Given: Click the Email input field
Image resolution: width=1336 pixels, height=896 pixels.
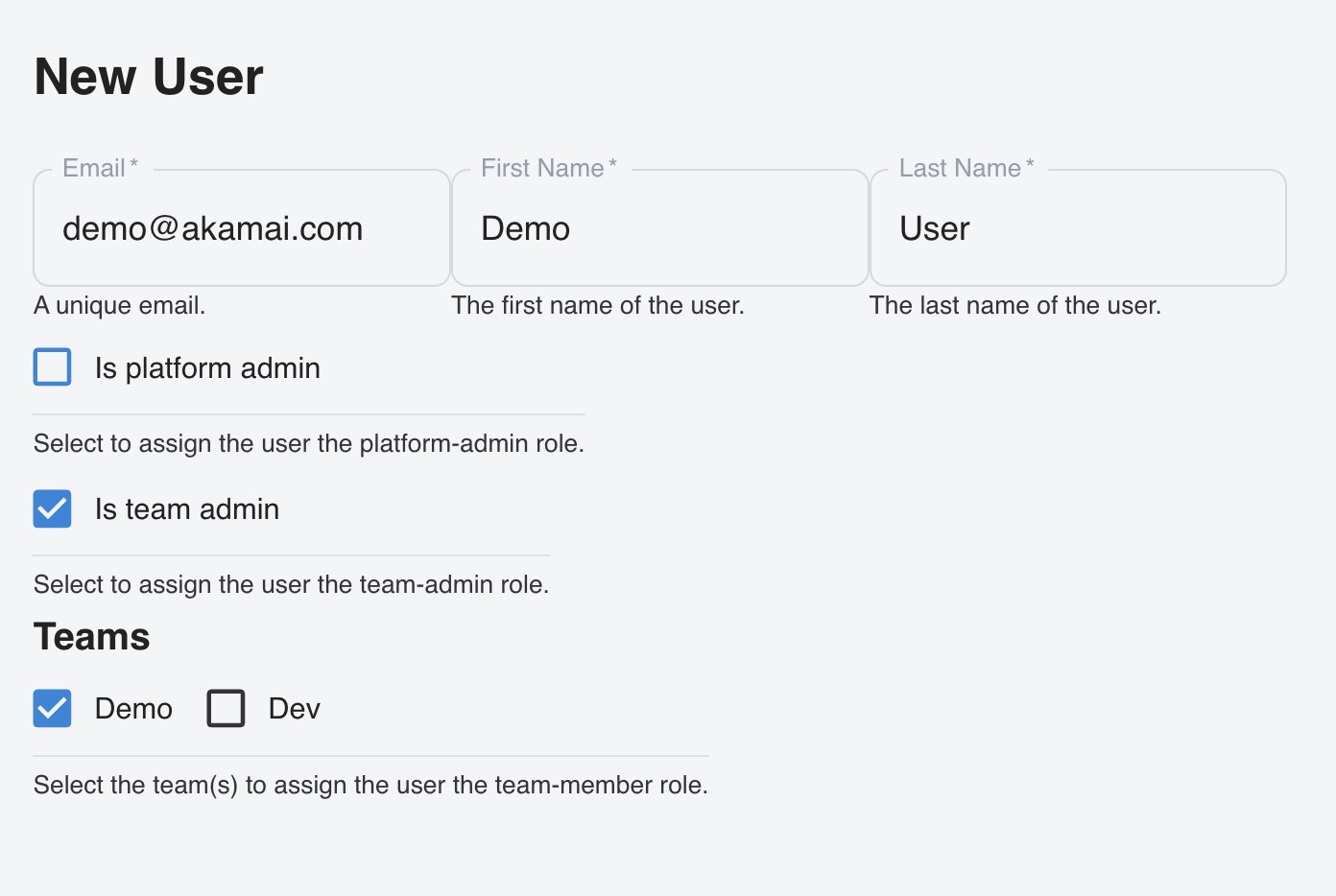Looking at the screenshot, I should pyautogui.click(x=240, y=229).
